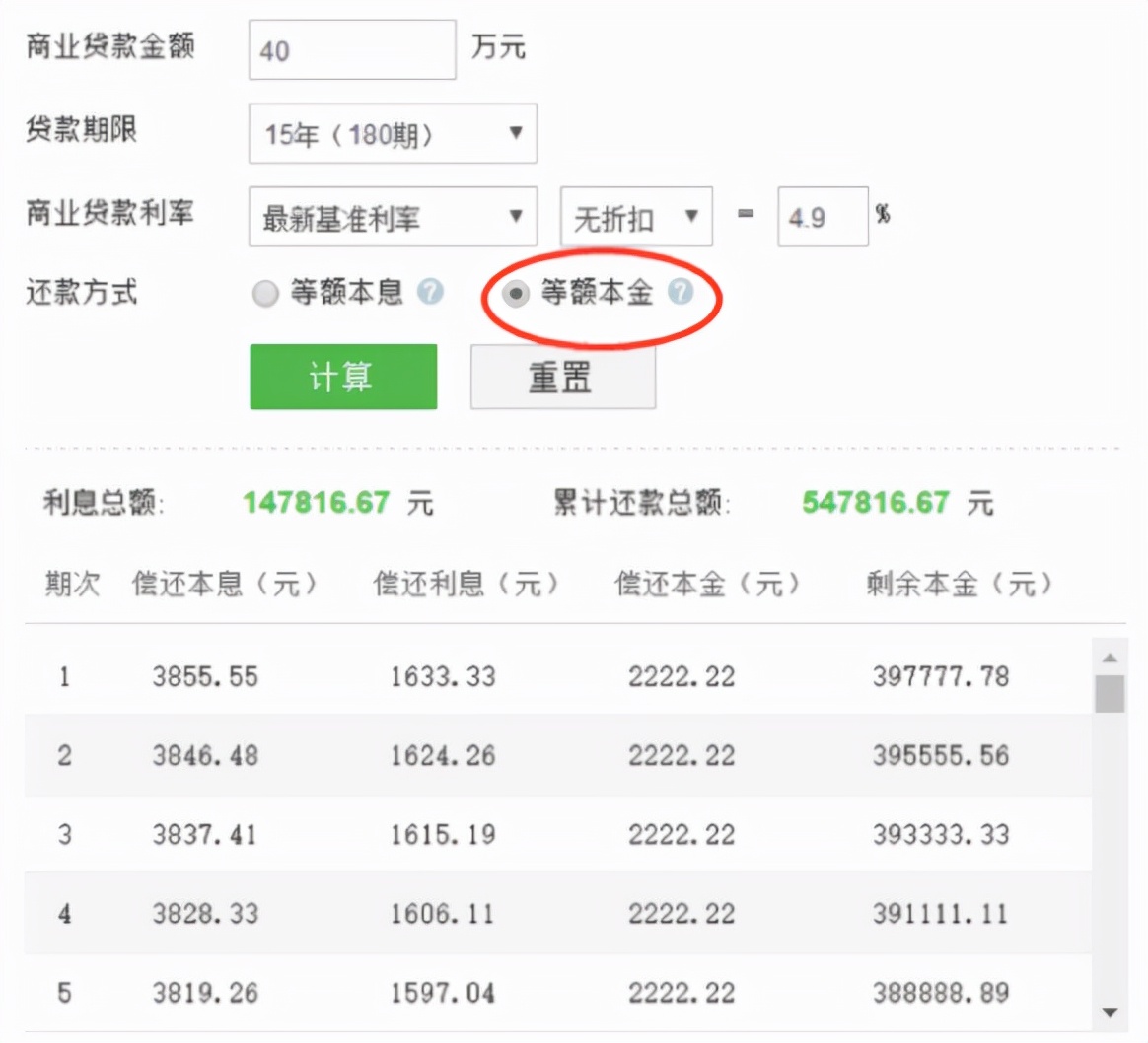This screenshot has width=1148, height=1043.
Task: Click the 偿还利息（元） column header
Action: tap(466, 584)
